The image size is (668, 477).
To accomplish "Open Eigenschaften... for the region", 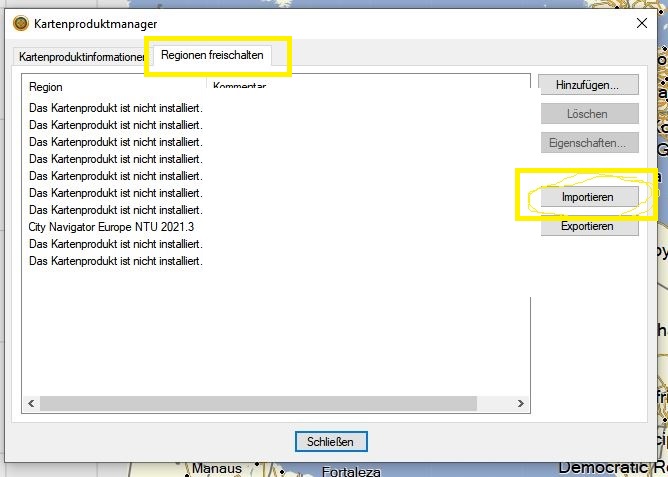I will click(x=588, y=143).
